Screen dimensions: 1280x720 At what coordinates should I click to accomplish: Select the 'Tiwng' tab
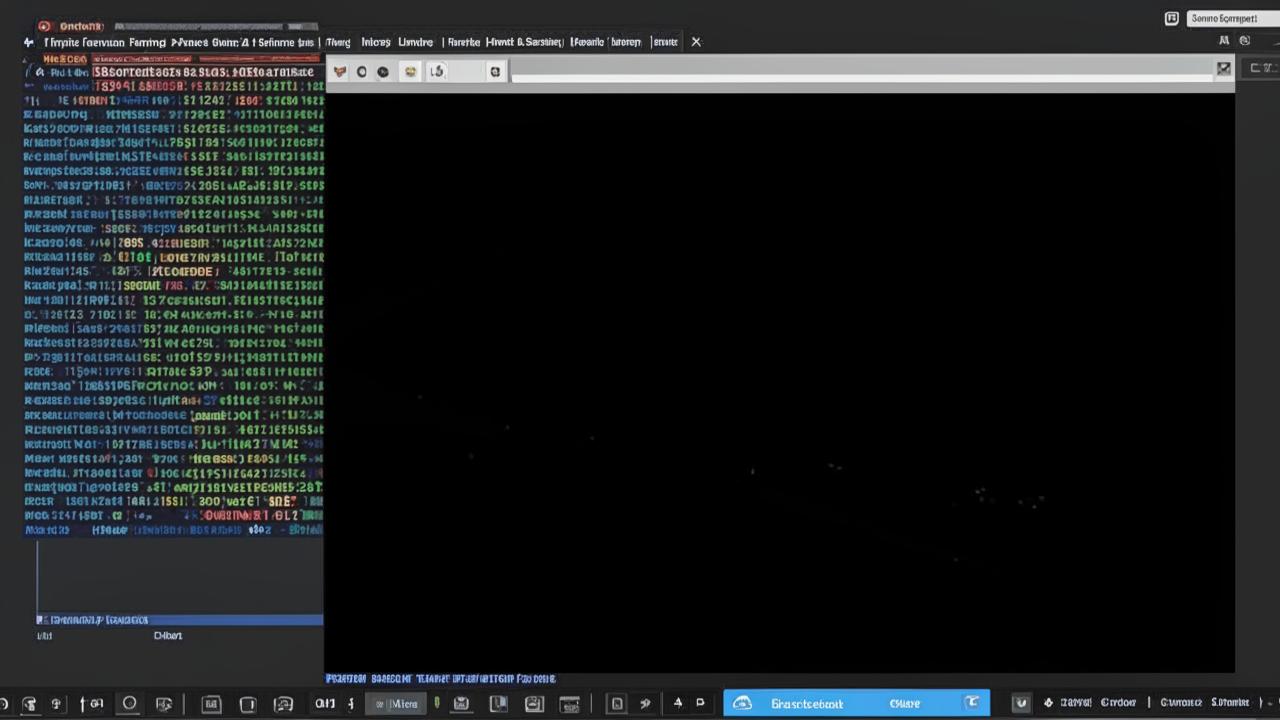tap(338, 42)
